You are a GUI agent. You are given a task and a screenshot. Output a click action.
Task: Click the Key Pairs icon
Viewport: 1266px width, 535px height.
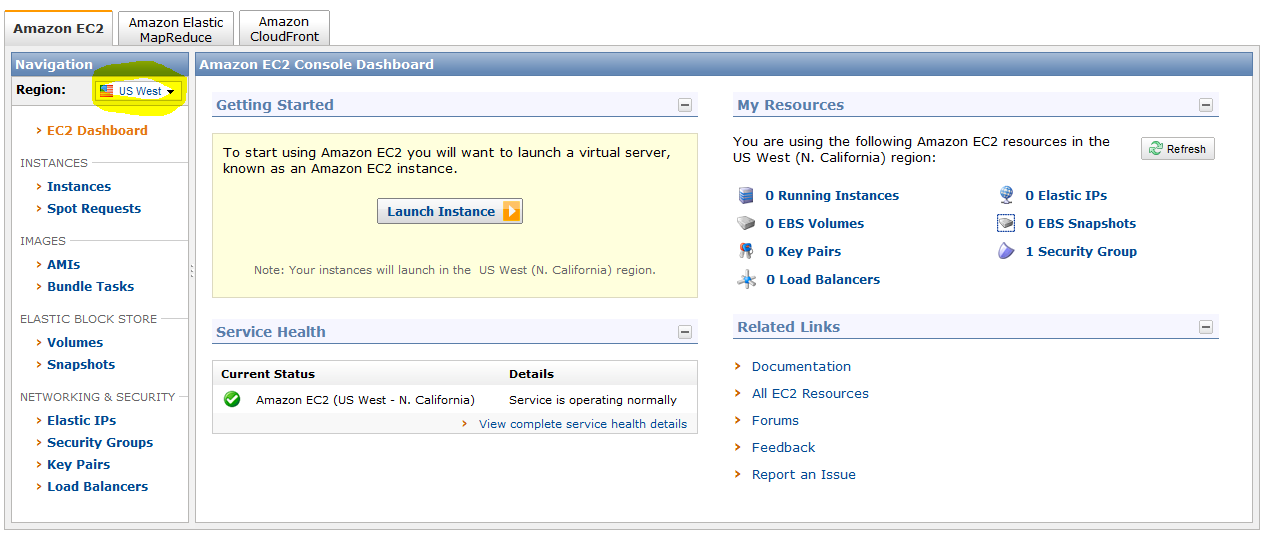coord(746,252)
